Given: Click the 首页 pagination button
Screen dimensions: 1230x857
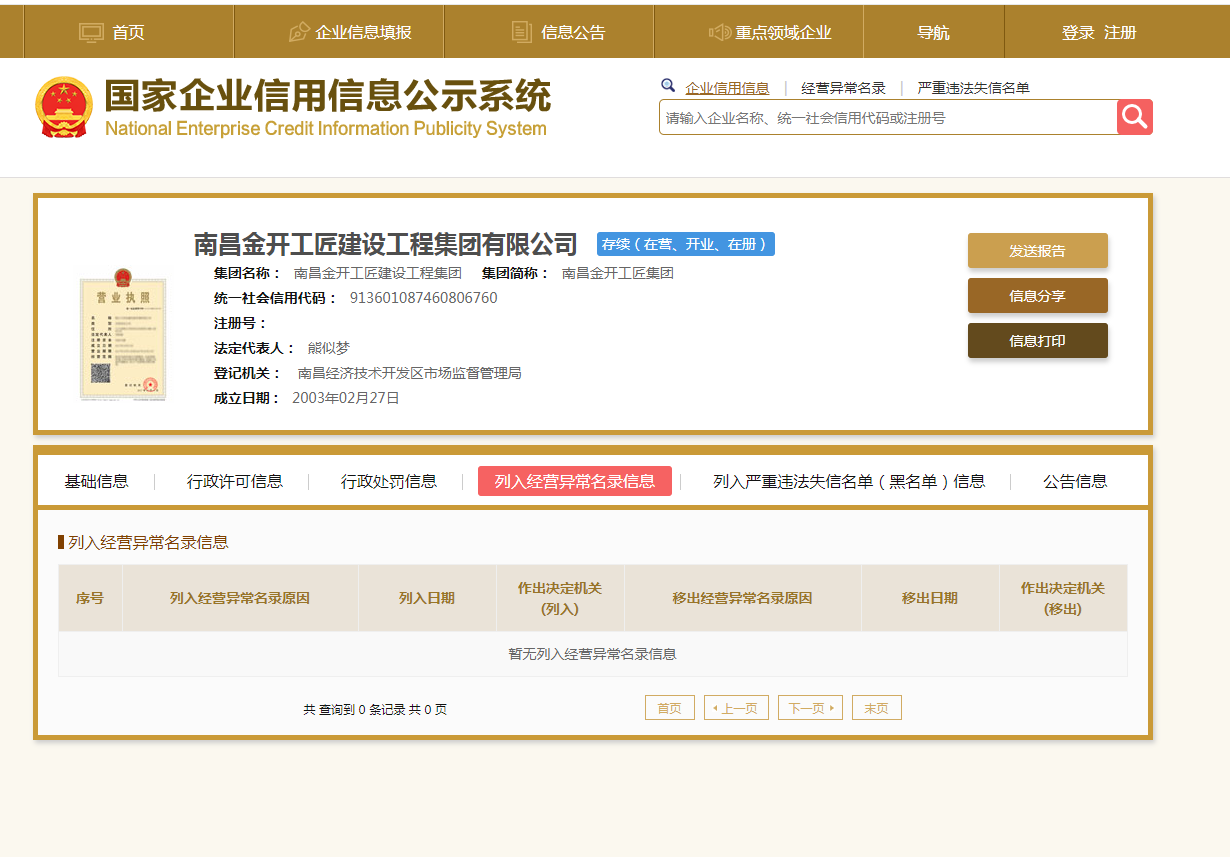Looking at the screenshot, I should (670, 708).
